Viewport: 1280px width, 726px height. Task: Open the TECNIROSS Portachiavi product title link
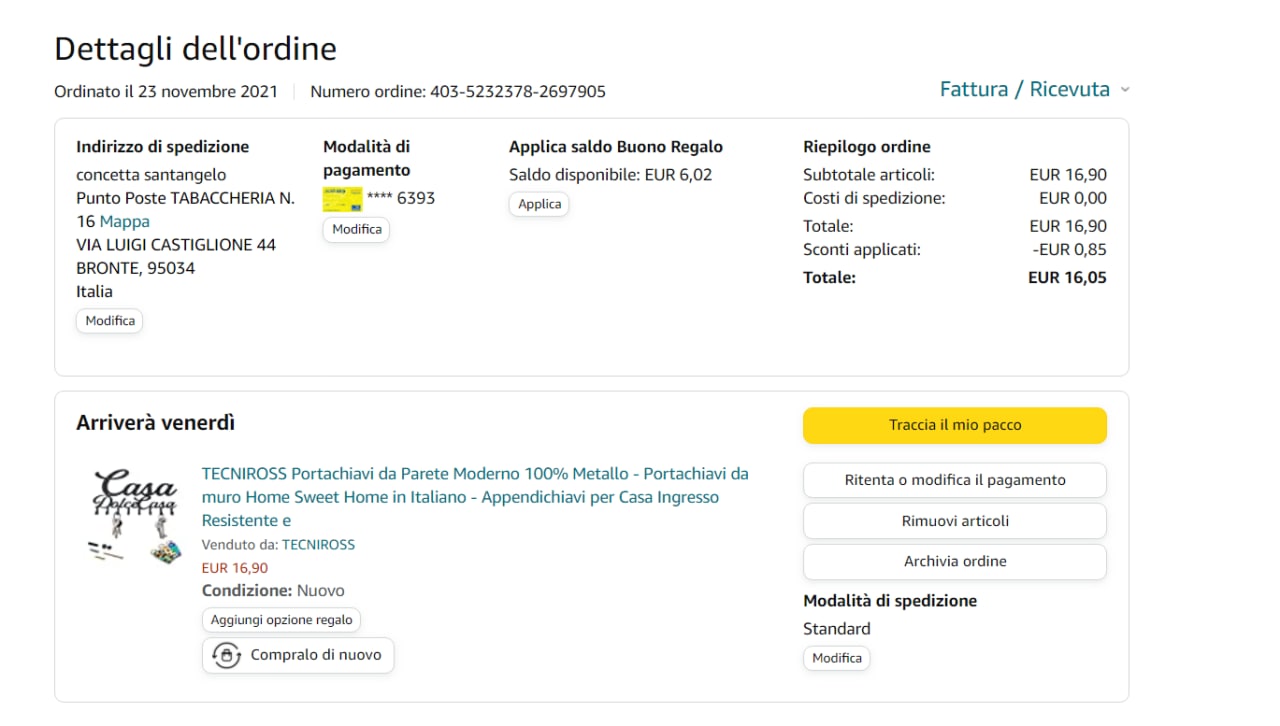[475, 497]
